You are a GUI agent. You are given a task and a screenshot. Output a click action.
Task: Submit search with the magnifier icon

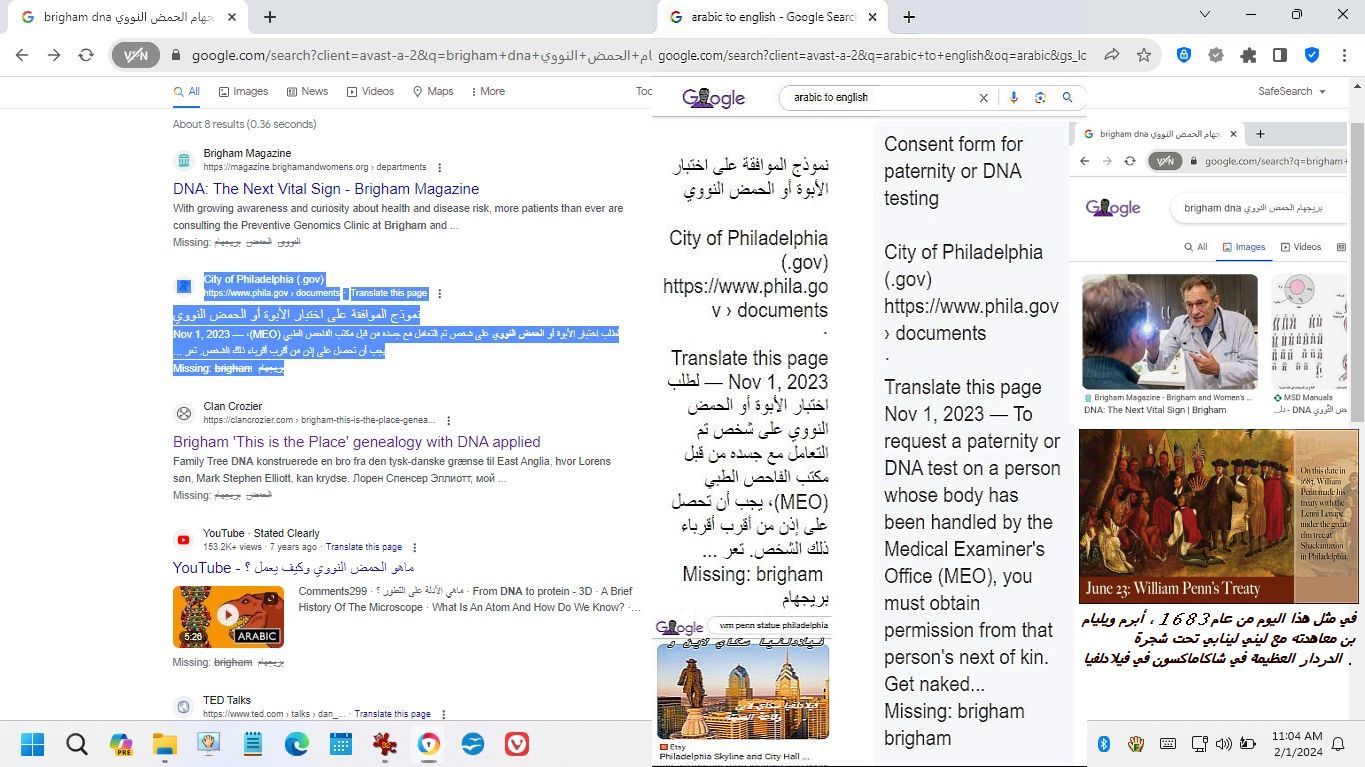pos(1067,98)
